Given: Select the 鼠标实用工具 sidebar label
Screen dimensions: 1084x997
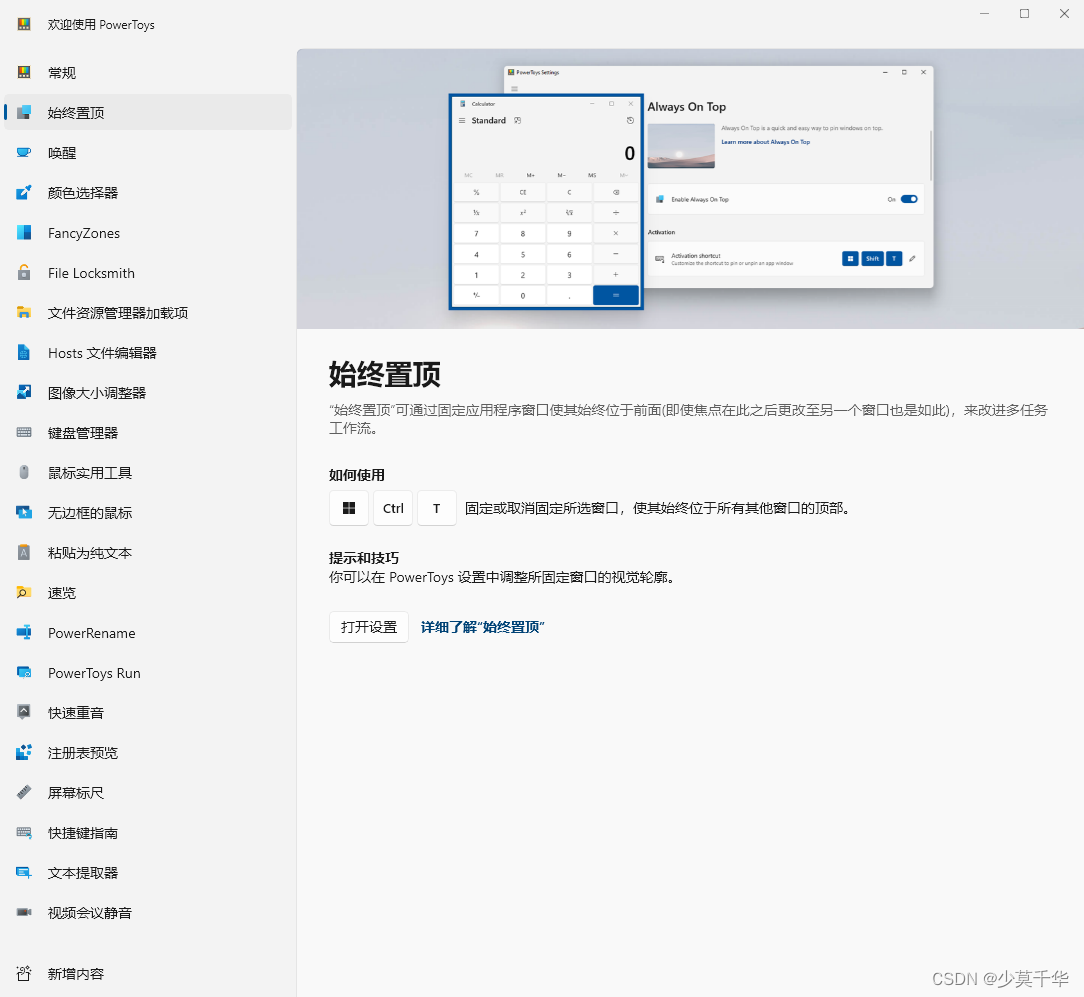Looking at the screenshot, I should [90, 473].
